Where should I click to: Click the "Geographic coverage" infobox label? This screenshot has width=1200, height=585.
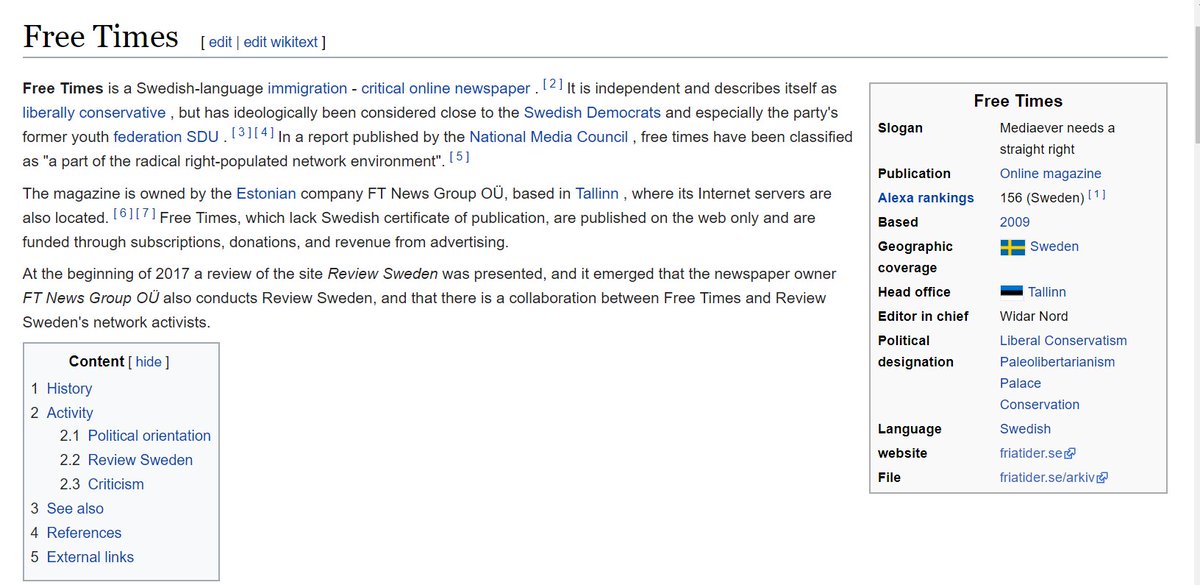pyautogui.click(x=915, y=257)
